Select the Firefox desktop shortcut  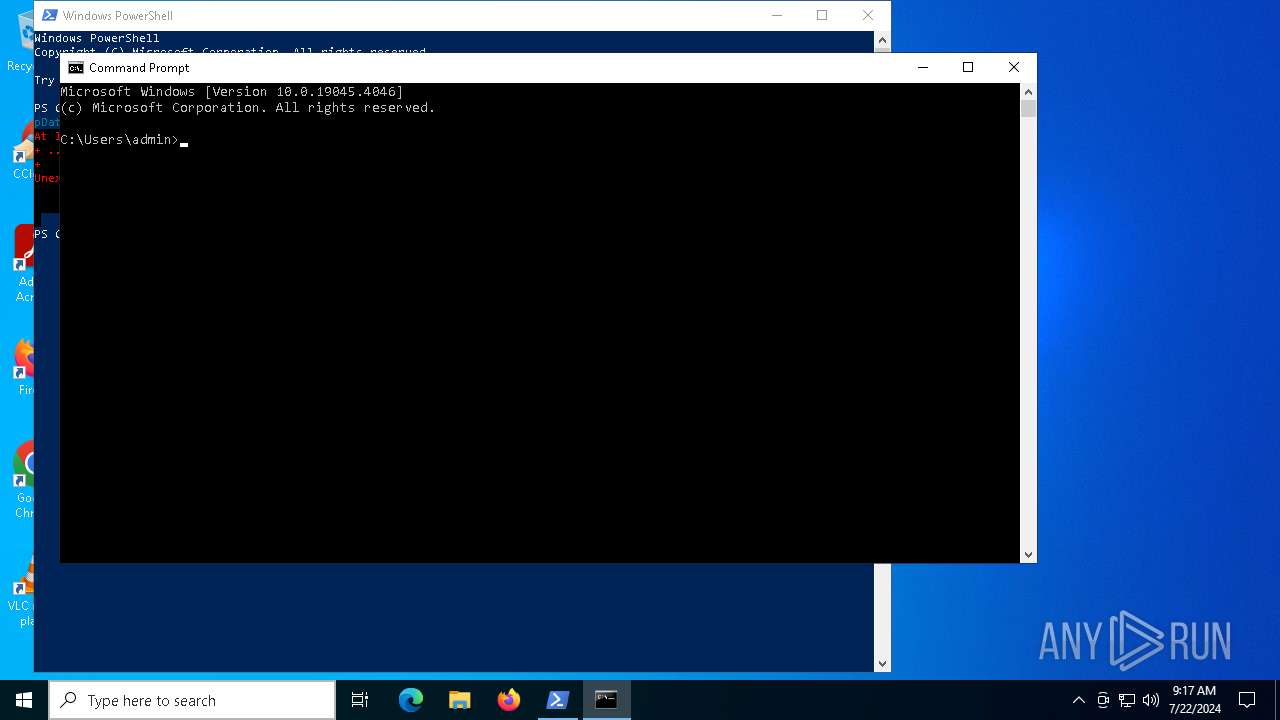point(24,368)
